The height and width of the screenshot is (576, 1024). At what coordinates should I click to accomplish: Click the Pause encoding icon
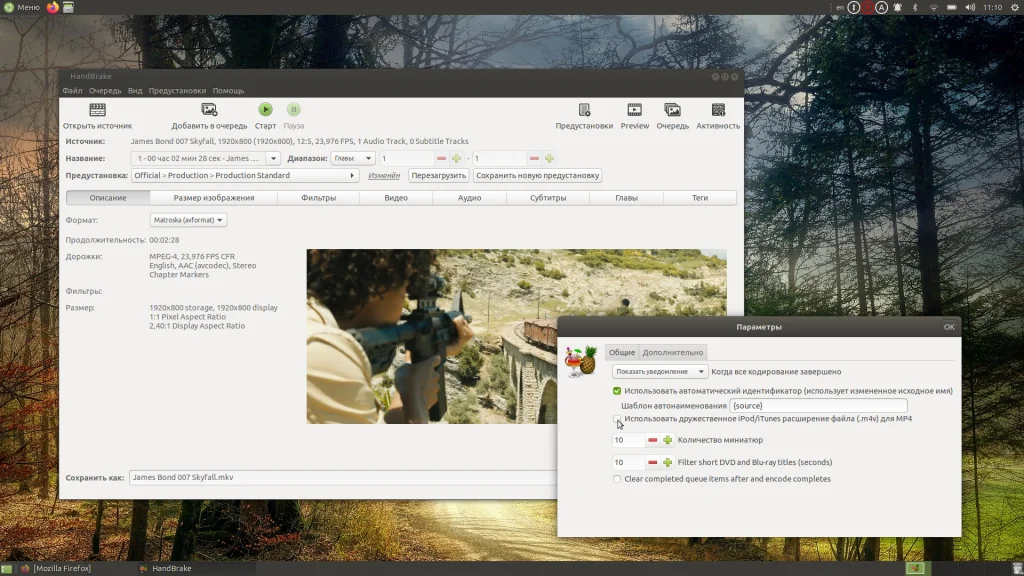[293, 110]
